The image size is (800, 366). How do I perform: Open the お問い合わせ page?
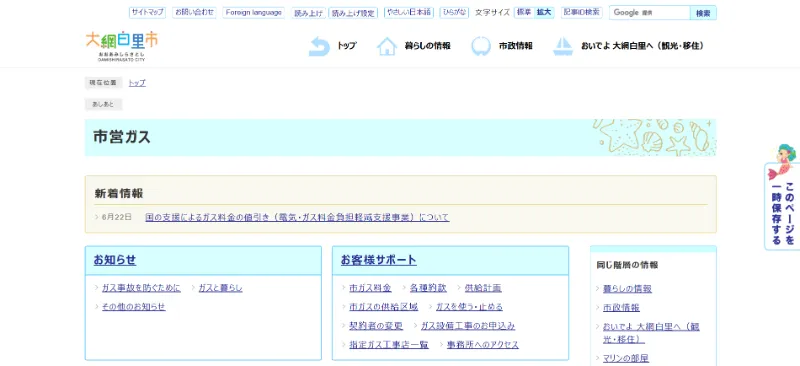coord(194,12)
